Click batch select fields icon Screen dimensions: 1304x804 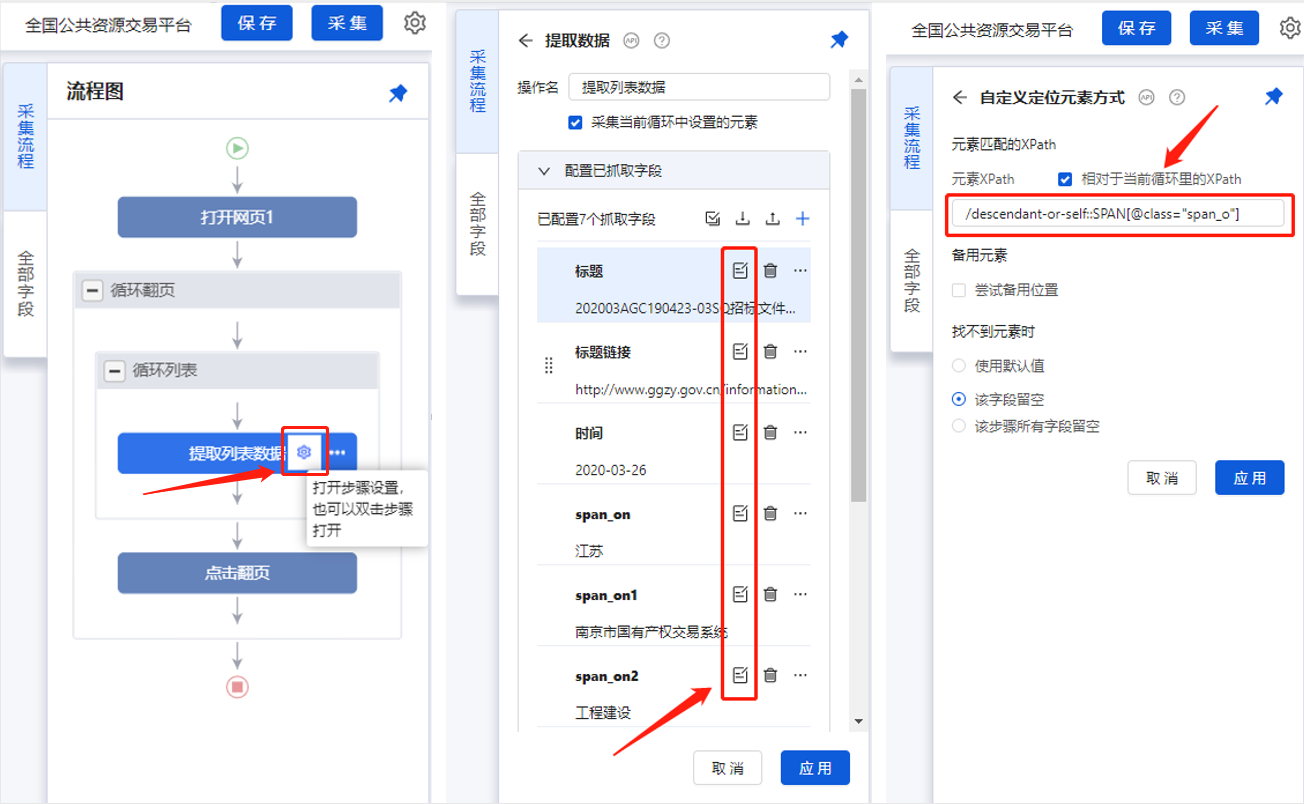coord(712,219)
